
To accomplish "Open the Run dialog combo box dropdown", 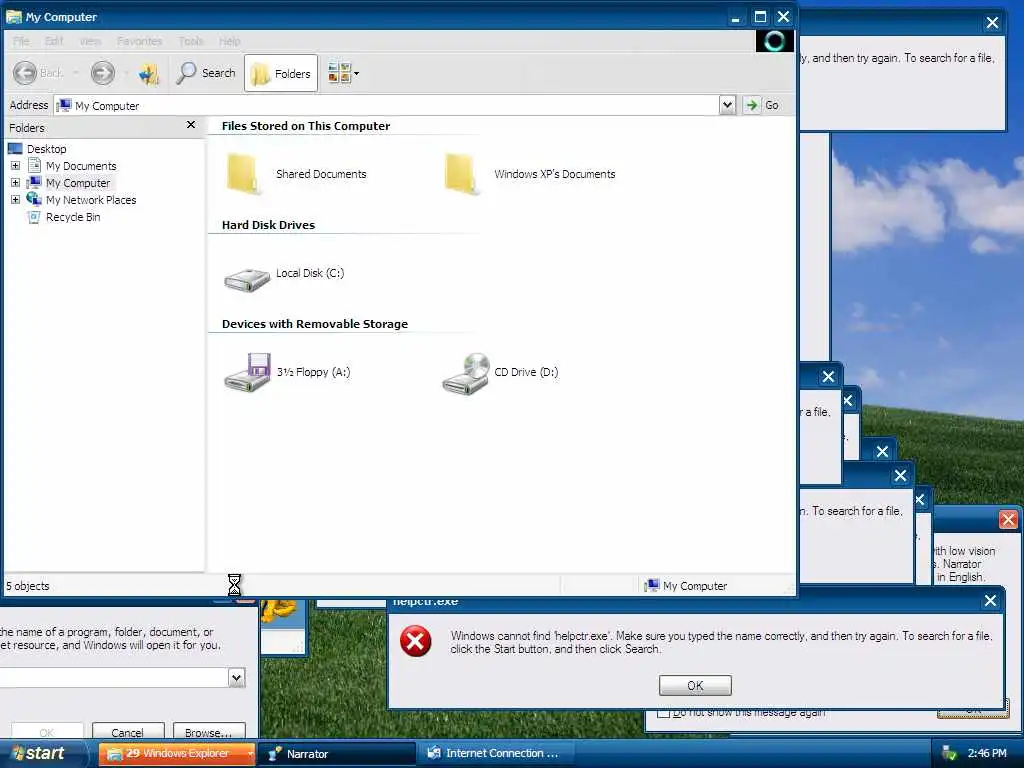I will tap(236, 678).
